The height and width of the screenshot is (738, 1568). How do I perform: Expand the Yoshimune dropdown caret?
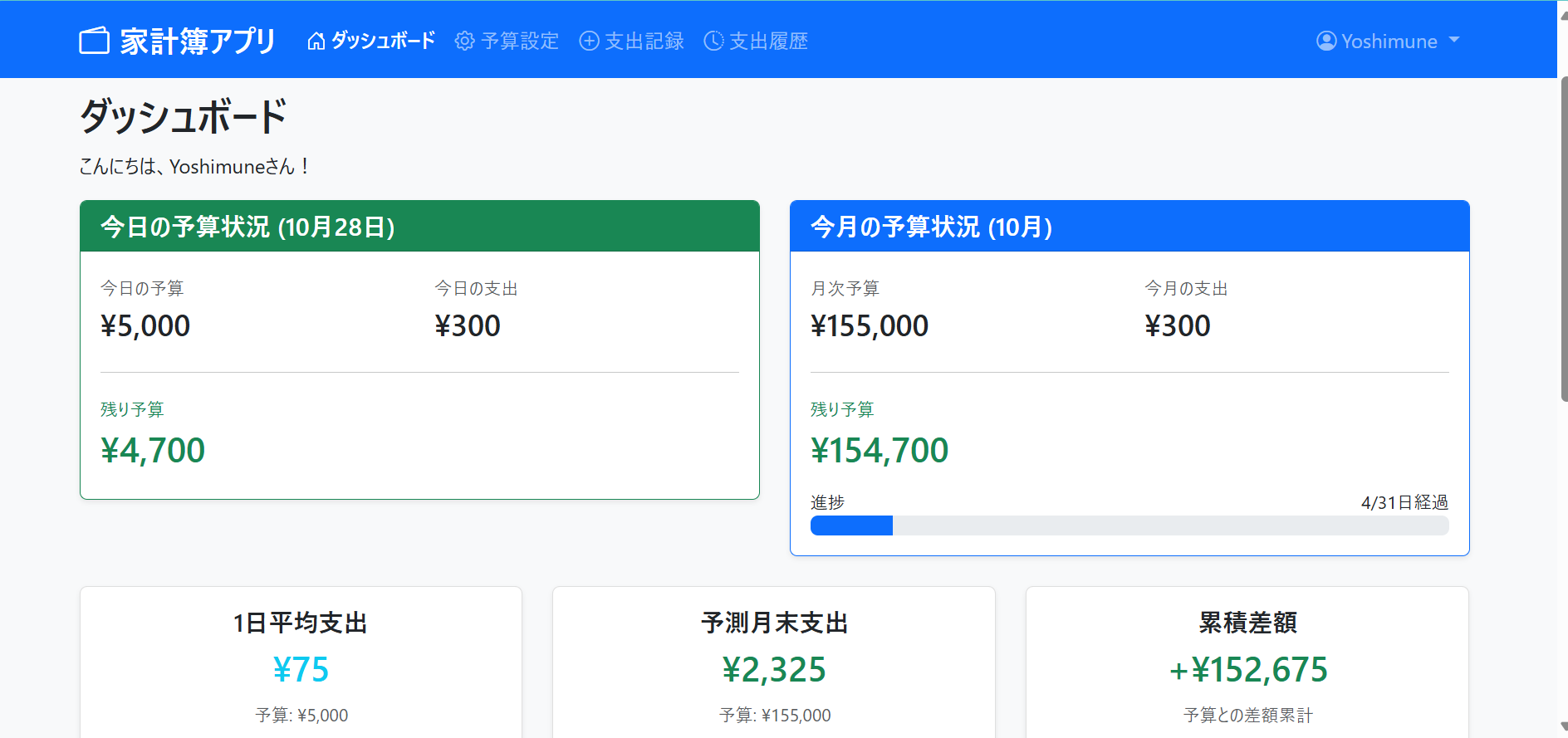[1453, 40]
